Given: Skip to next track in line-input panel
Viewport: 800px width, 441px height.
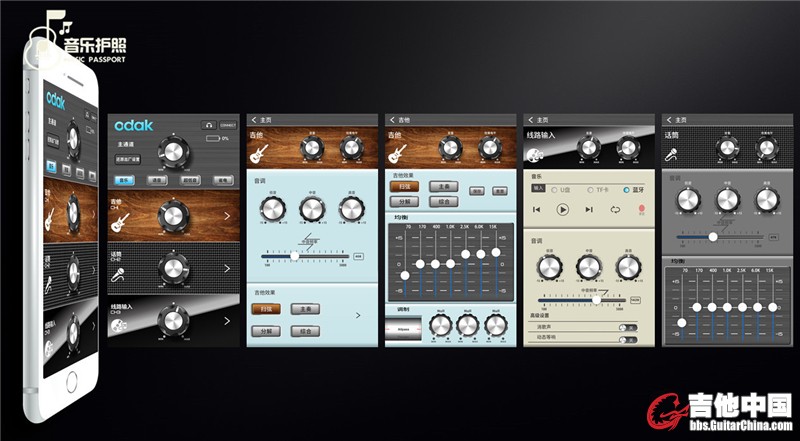Looking at the screenshot, I should pos(588,209).
